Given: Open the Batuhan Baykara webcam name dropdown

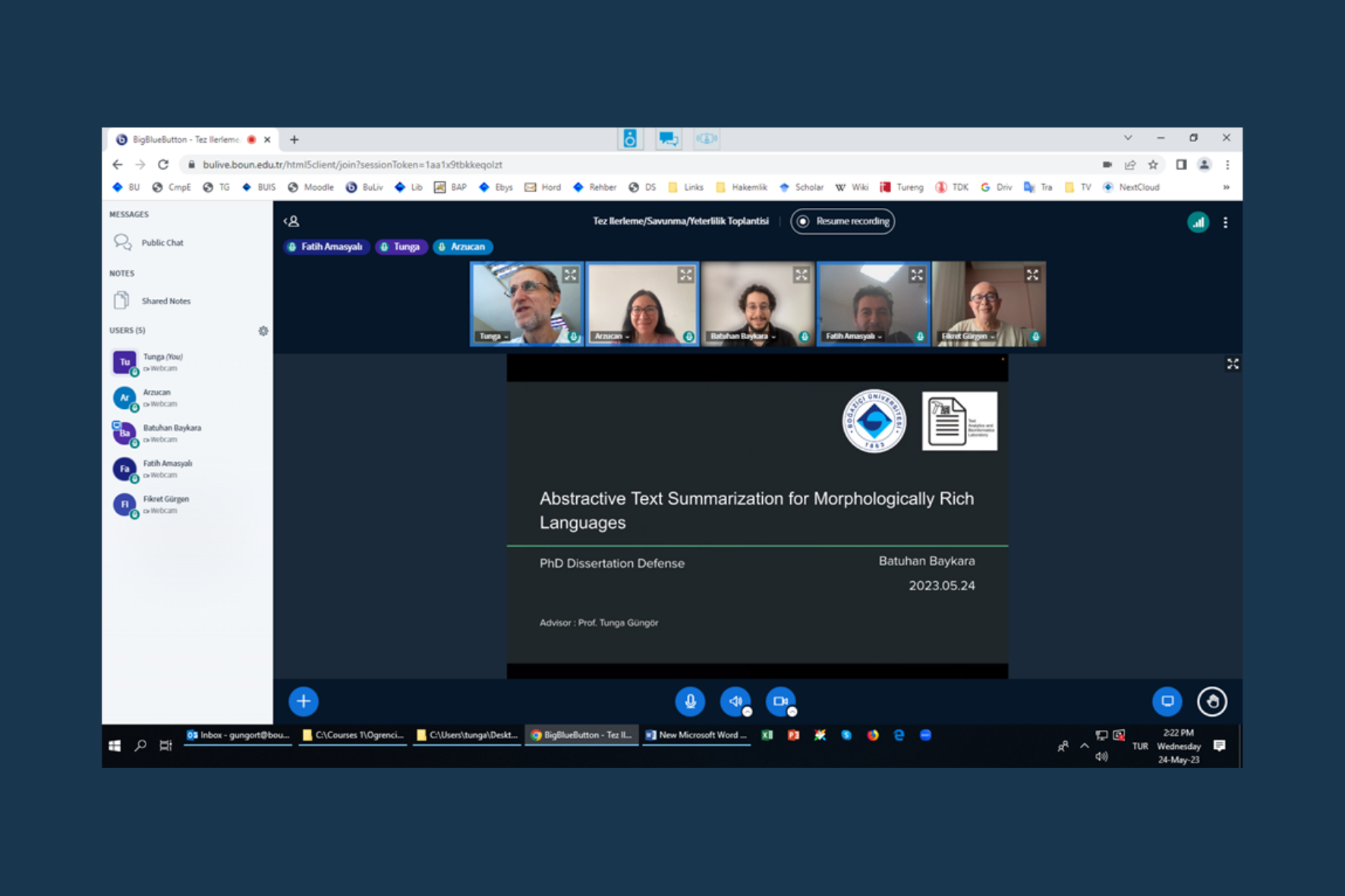Looking at the screenshot, I should point(742,336).
